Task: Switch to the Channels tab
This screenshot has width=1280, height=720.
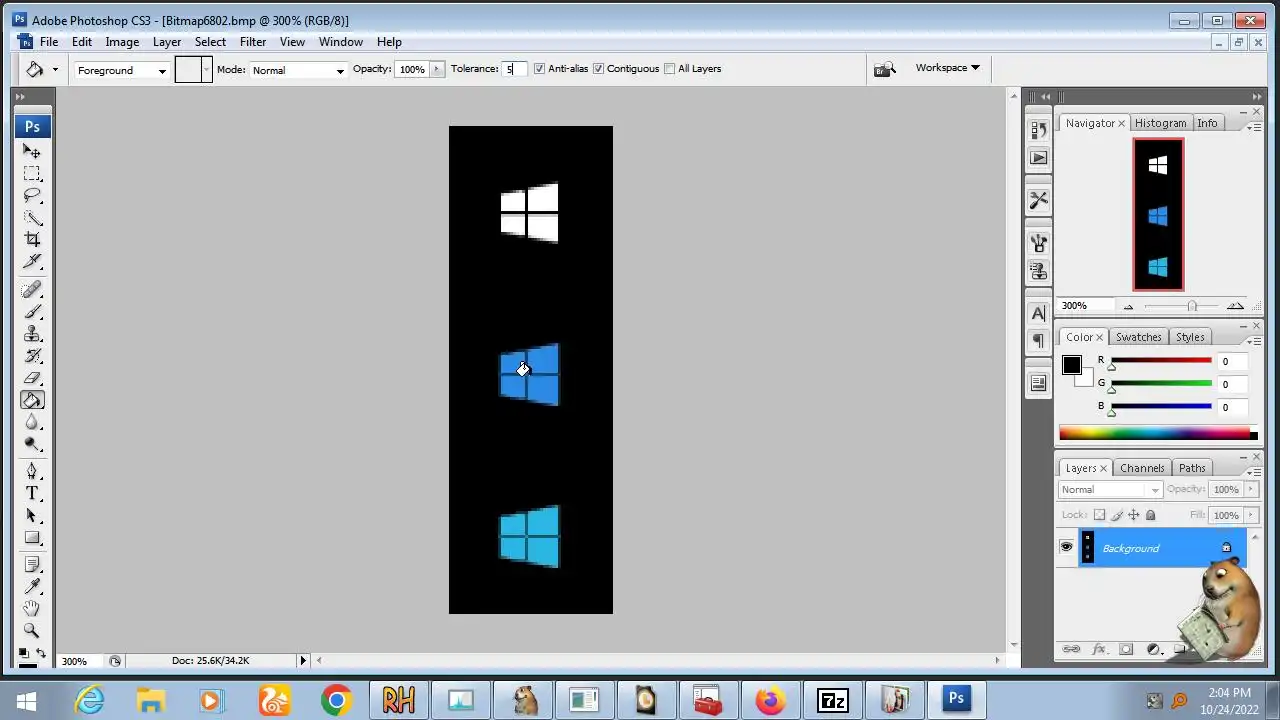Action: [1142, 468]
